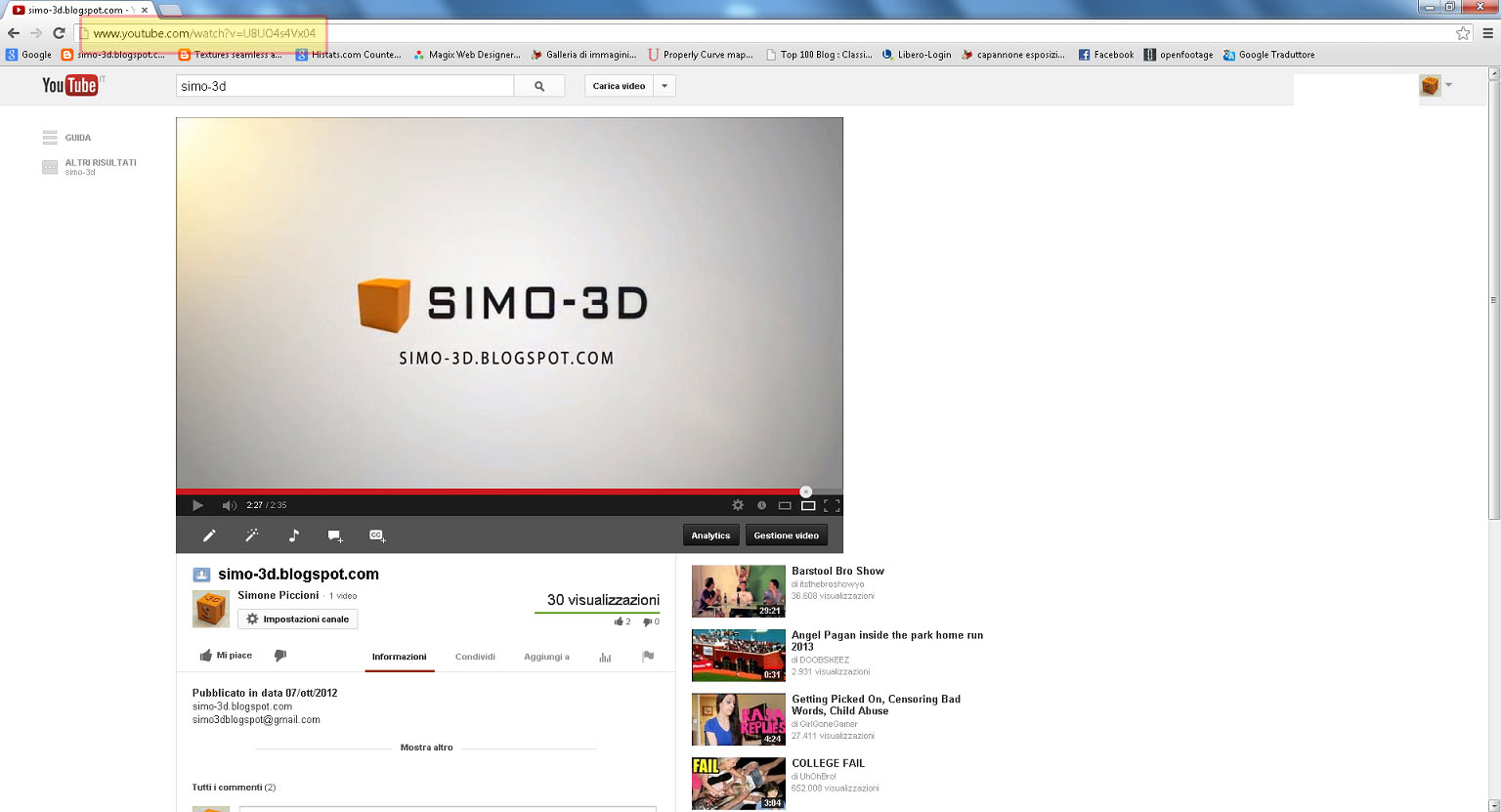
Task: Open the Facebook bookmark
Action: [1106, 55]
